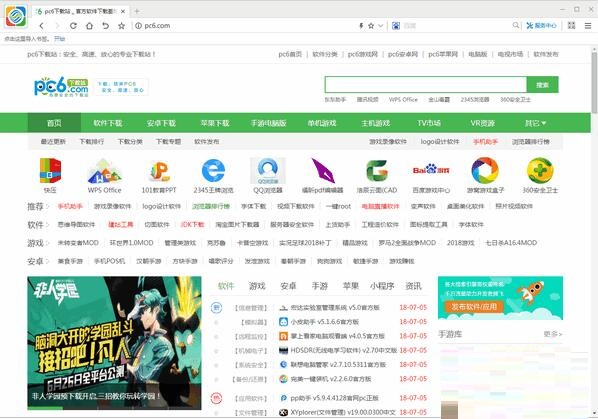Screen dimensions: 598x419
Task: Switch to the 资讯 list tab
Action: click(x=413, y=286)
